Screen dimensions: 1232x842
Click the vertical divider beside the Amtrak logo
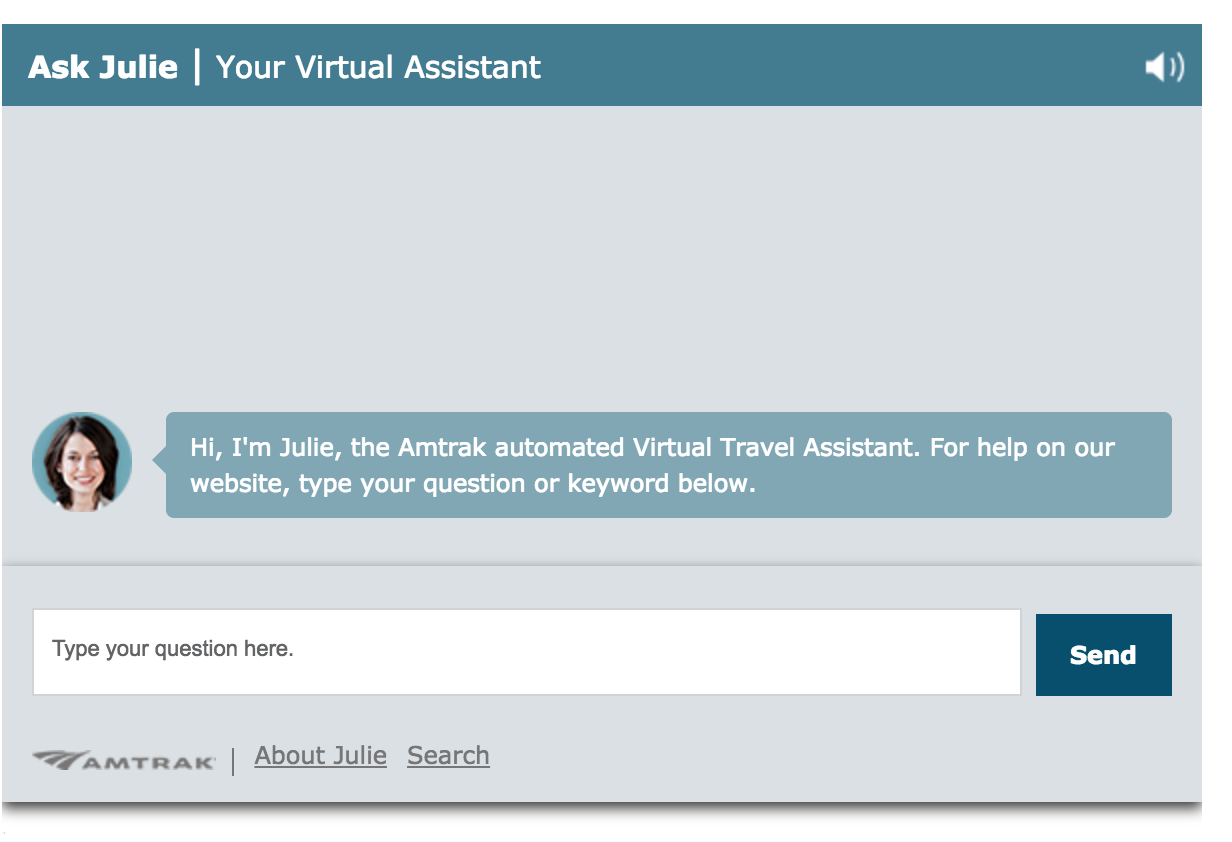[x=233, y=761]
